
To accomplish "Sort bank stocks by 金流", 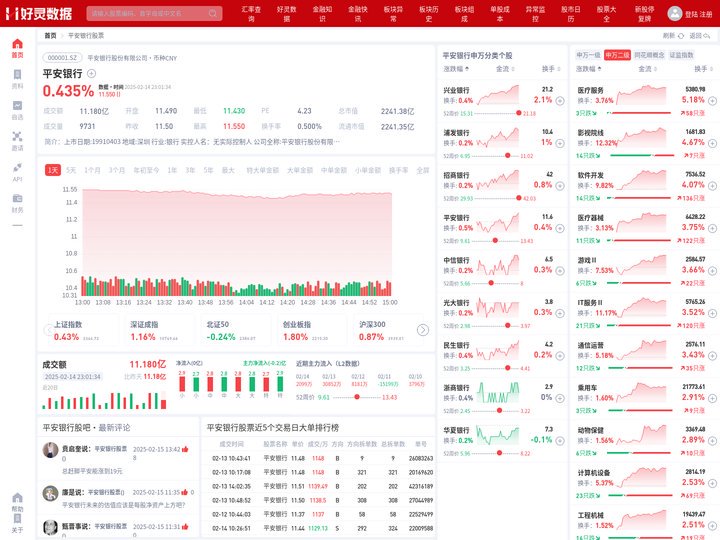I will [x=505, y=69].
